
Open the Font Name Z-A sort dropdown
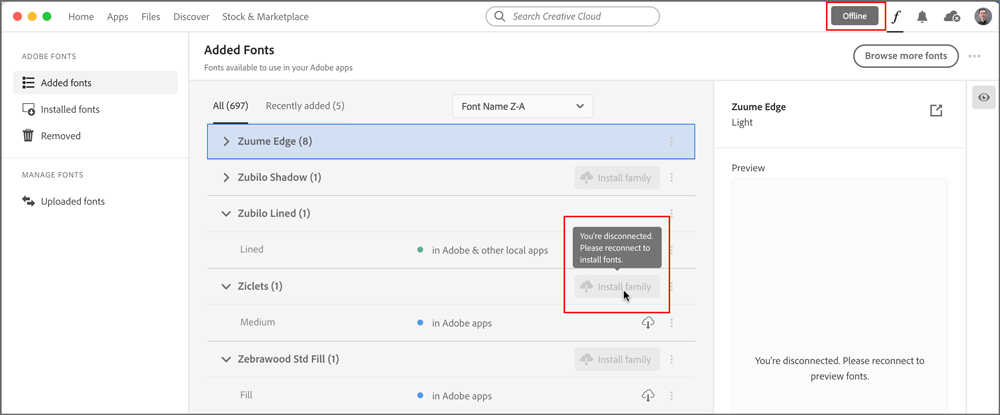522,106
